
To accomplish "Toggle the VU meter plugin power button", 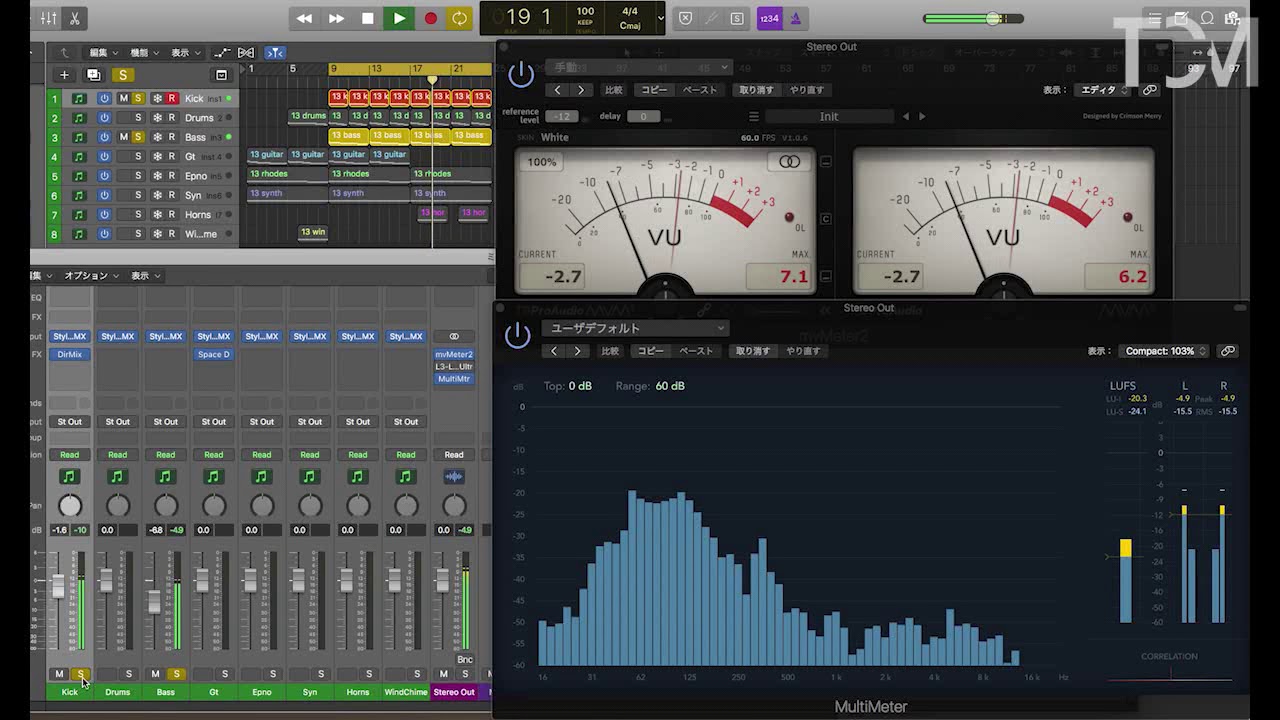I will [x=521, y=74].
